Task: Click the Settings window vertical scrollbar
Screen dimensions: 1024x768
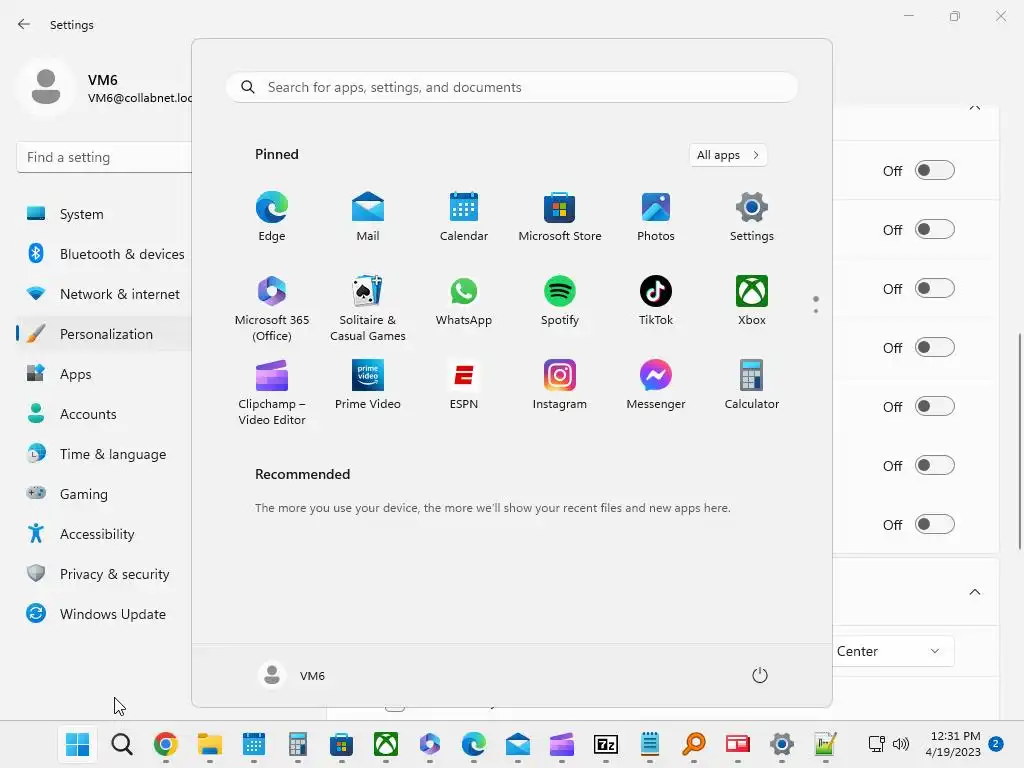Action: click(x=1019, y=441)
